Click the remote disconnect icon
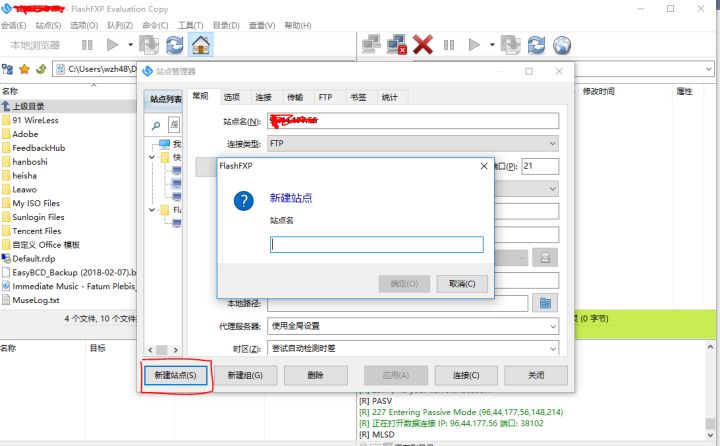 click(397, 45)
